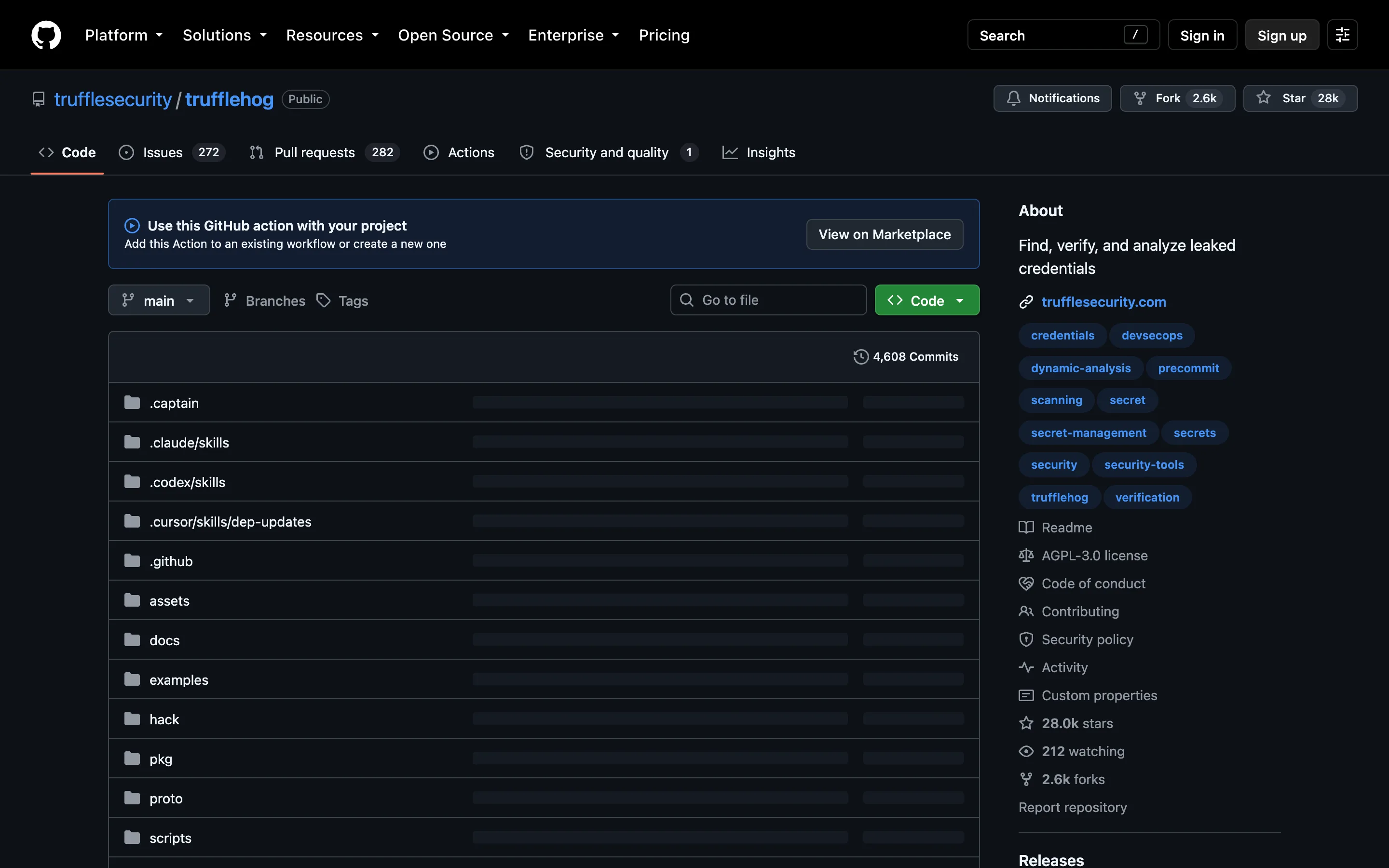Click the folder icon beside pkg
The image size is (1389, 868).
pos(132,759)
